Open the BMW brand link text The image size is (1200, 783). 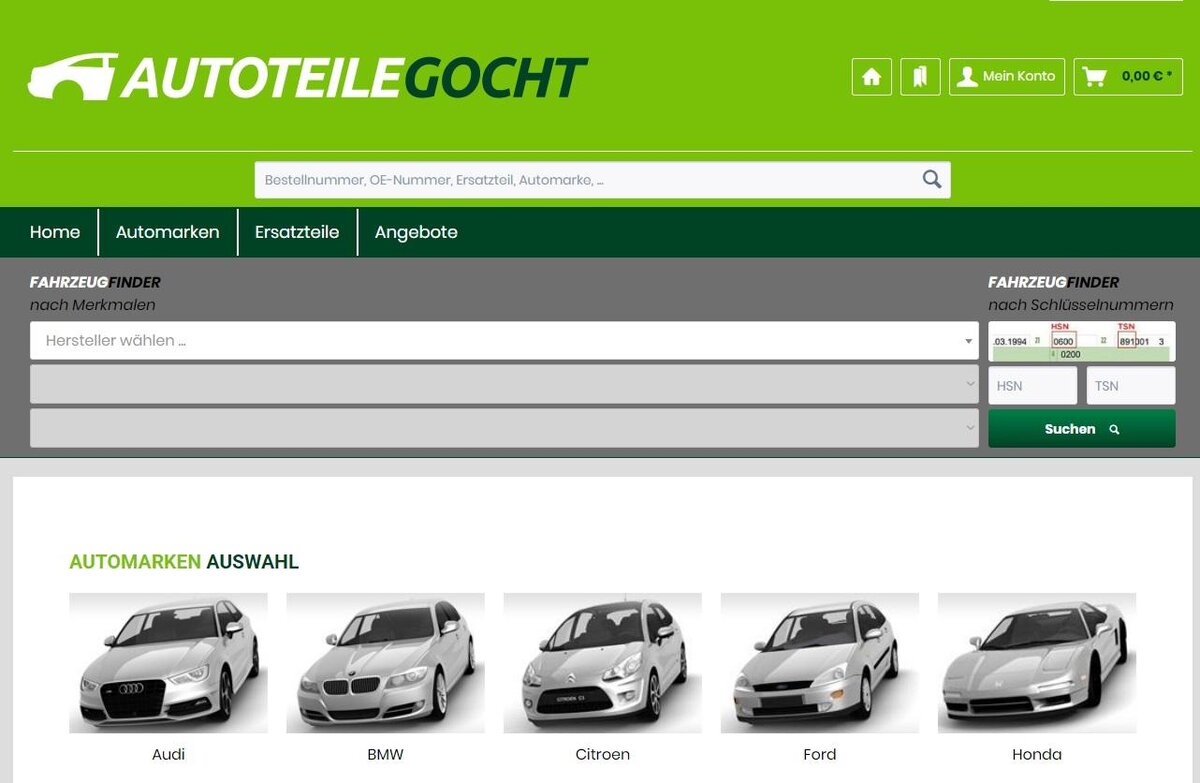pos(385,755)
